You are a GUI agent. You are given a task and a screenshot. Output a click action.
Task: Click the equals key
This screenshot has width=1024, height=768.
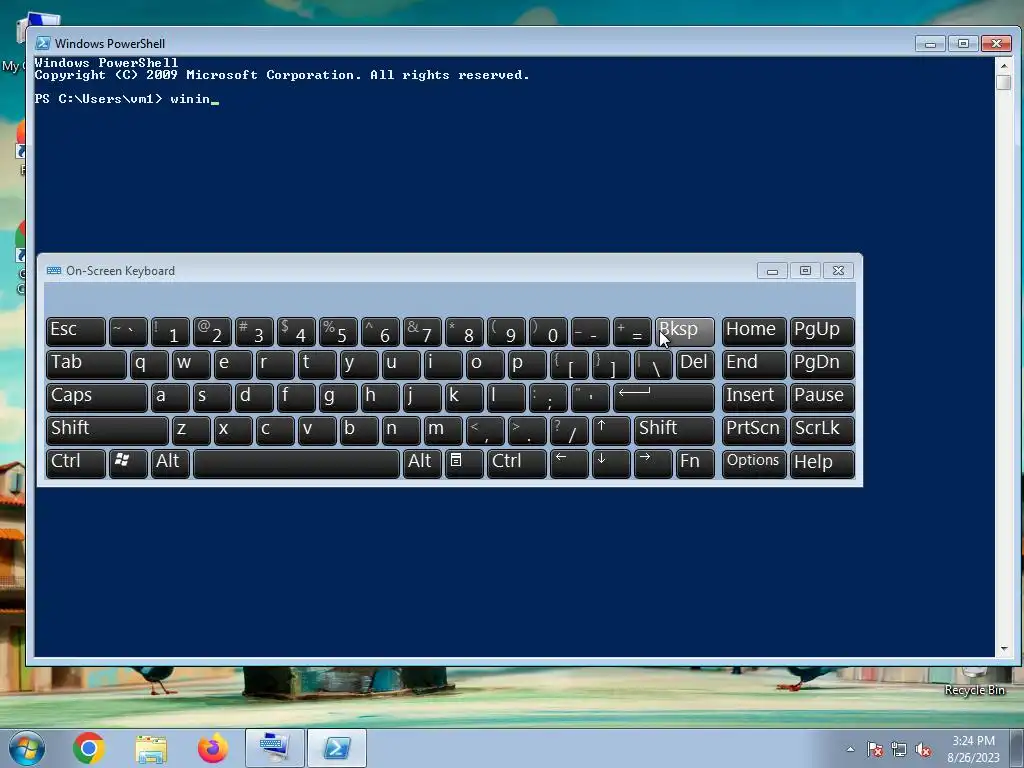tap(632, 331)
